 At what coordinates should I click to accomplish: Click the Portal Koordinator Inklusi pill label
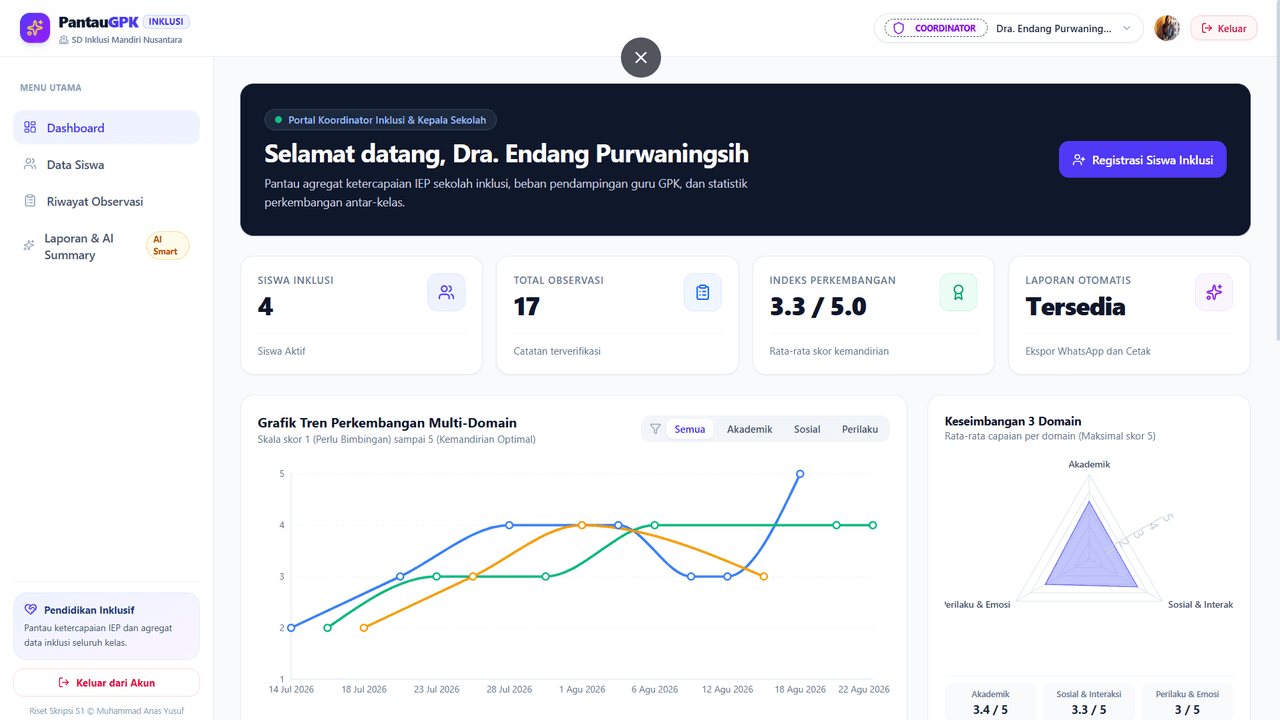point(380,120)
